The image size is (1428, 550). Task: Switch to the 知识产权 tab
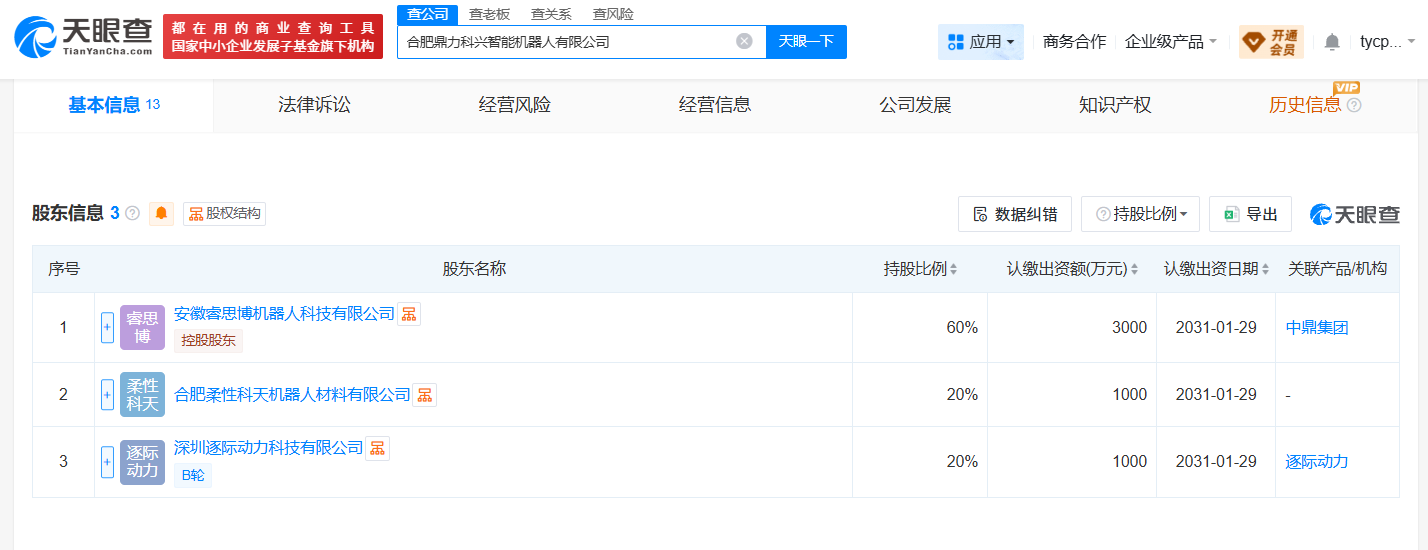[x=1115, y=105]
